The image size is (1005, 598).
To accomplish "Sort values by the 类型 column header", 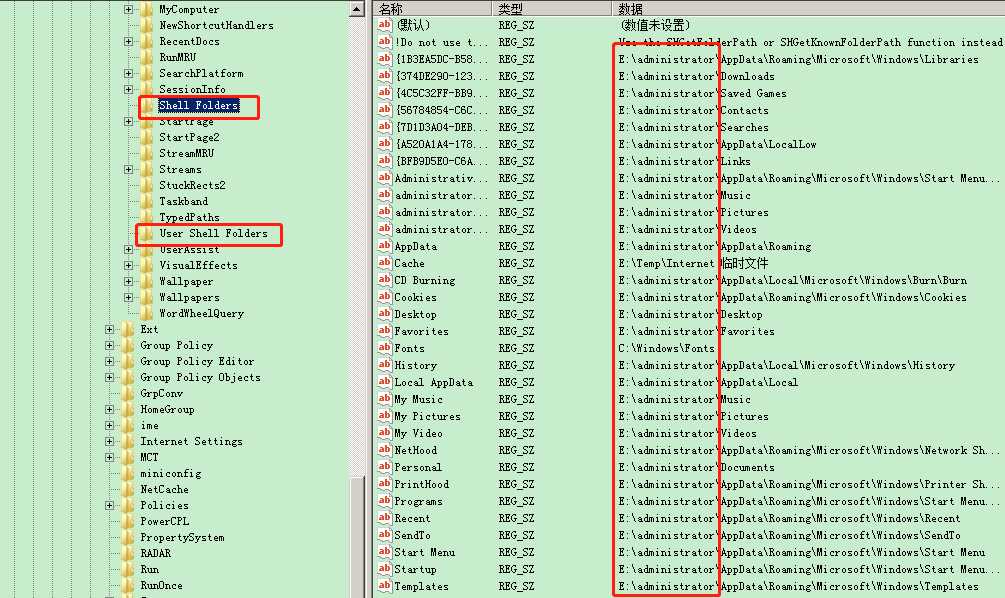I will coord(552,8).
